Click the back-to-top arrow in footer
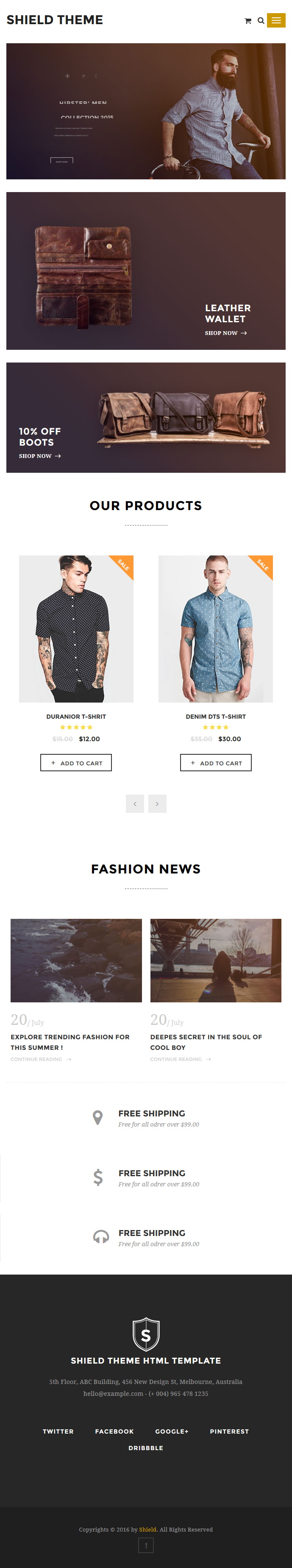 tap(146, 1545)
